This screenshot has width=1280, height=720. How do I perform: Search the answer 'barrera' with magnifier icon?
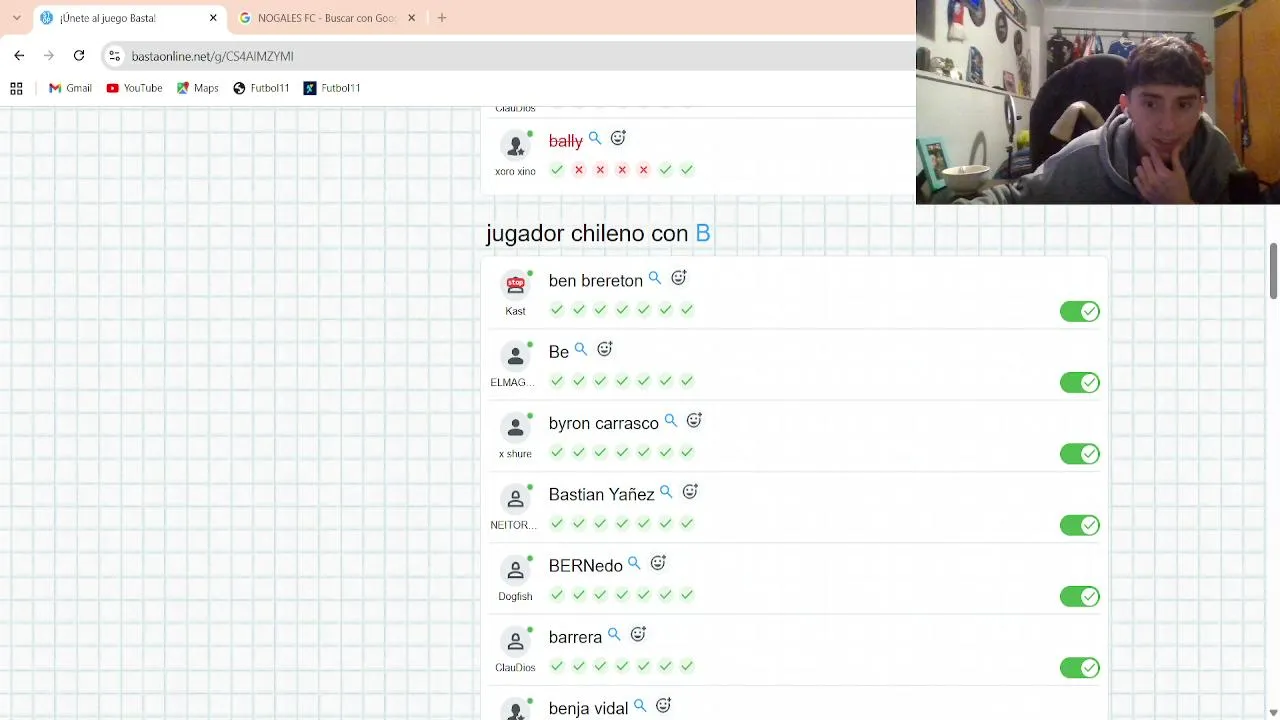tap(614, 635)
